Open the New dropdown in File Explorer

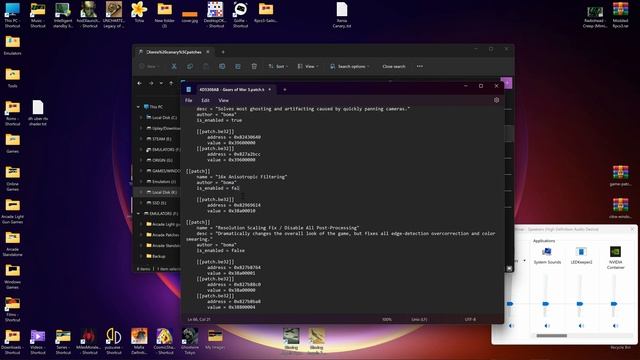click(x=149, y=67)
